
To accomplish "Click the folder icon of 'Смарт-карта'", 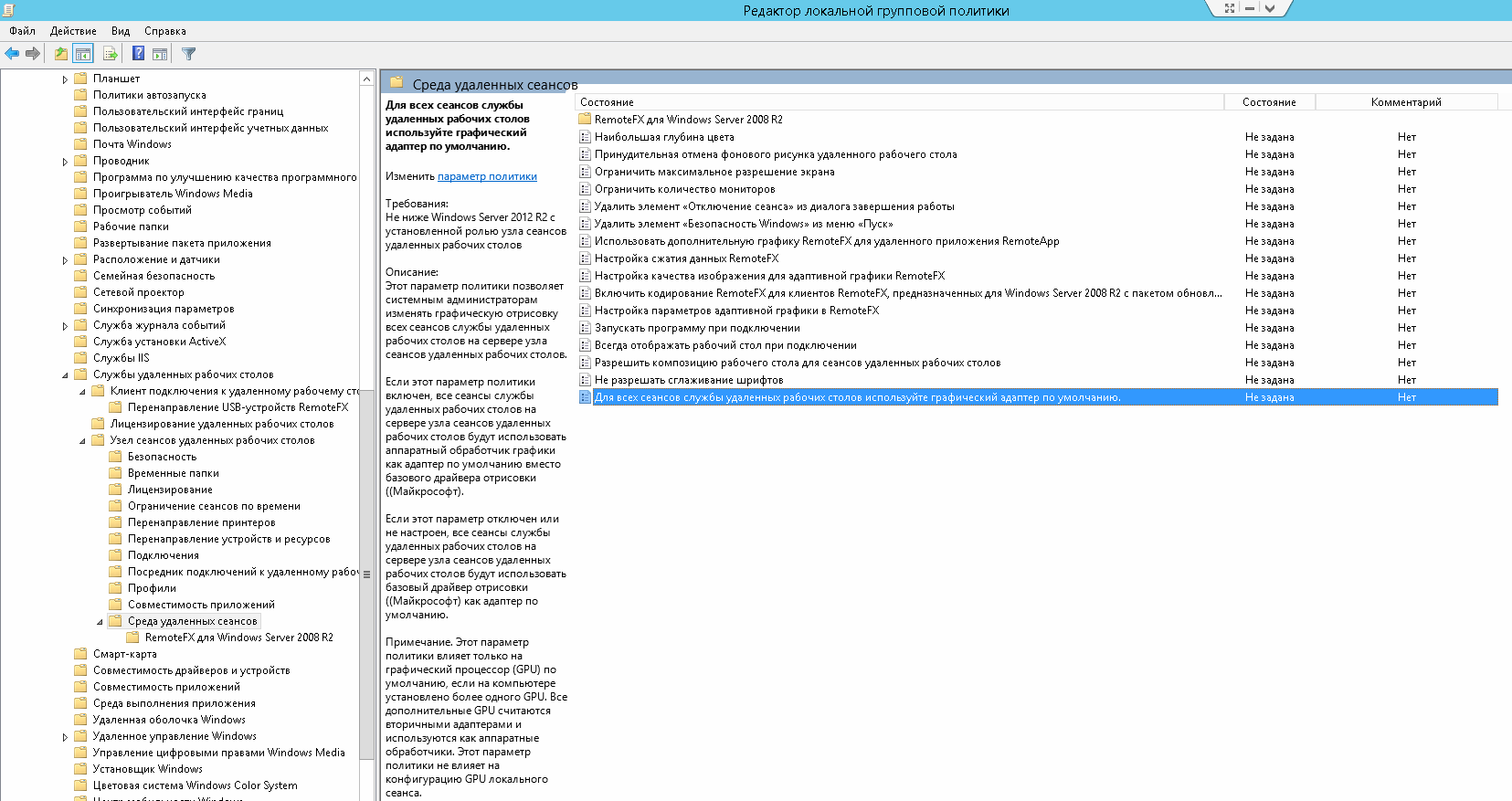I will (x=80, y=653).
